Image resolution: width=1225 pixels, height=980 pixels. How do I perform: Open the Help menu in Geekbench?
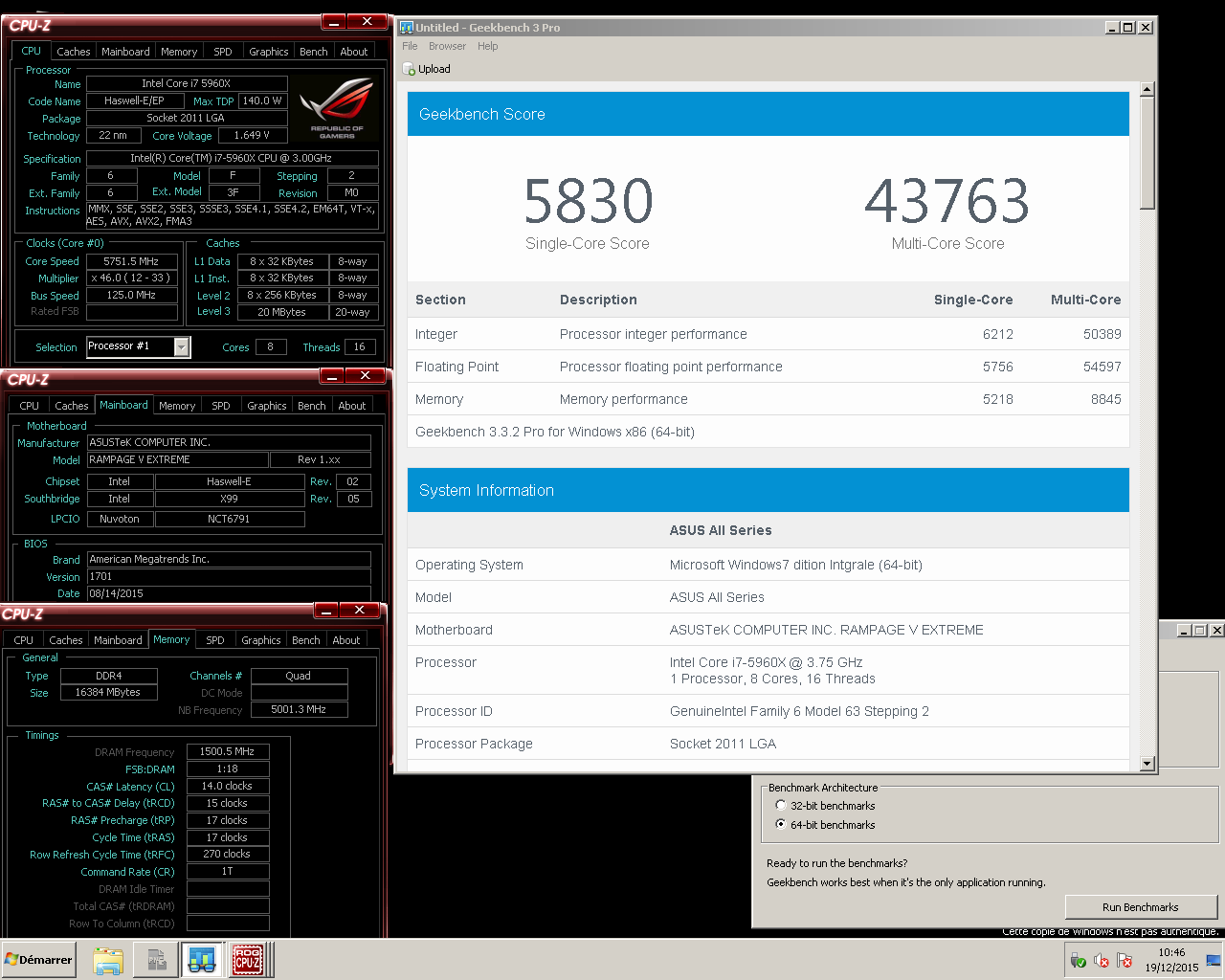point(488,46)
